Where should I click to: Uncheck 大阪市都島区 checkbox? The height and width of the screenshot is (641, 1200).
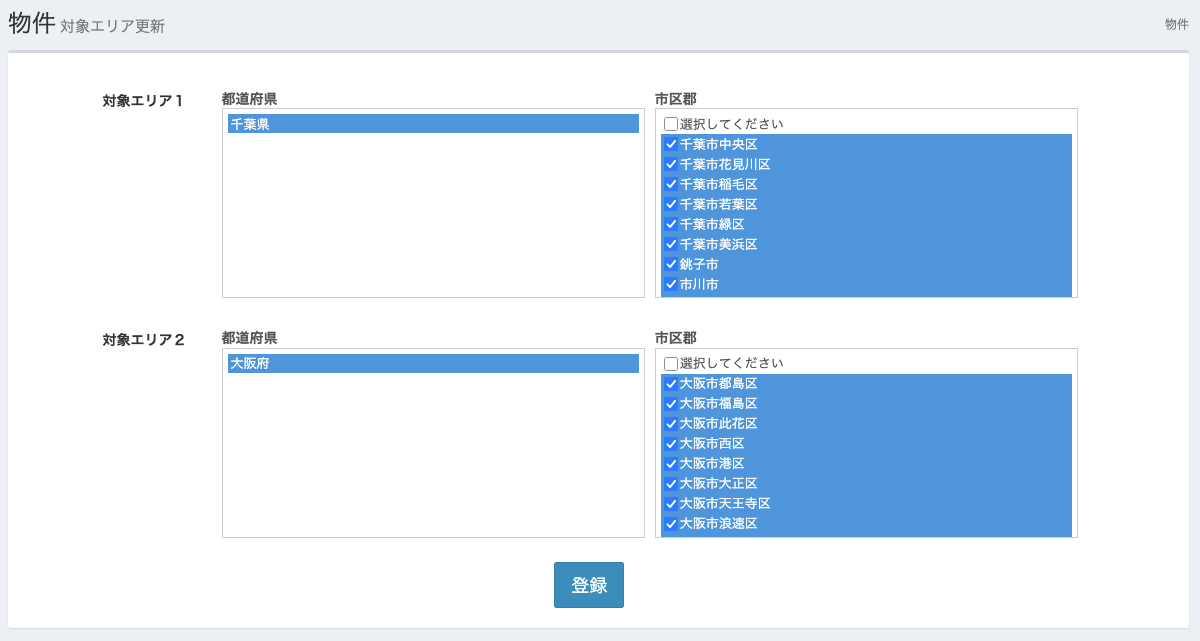pyautogui.click(x=671, y=384)
